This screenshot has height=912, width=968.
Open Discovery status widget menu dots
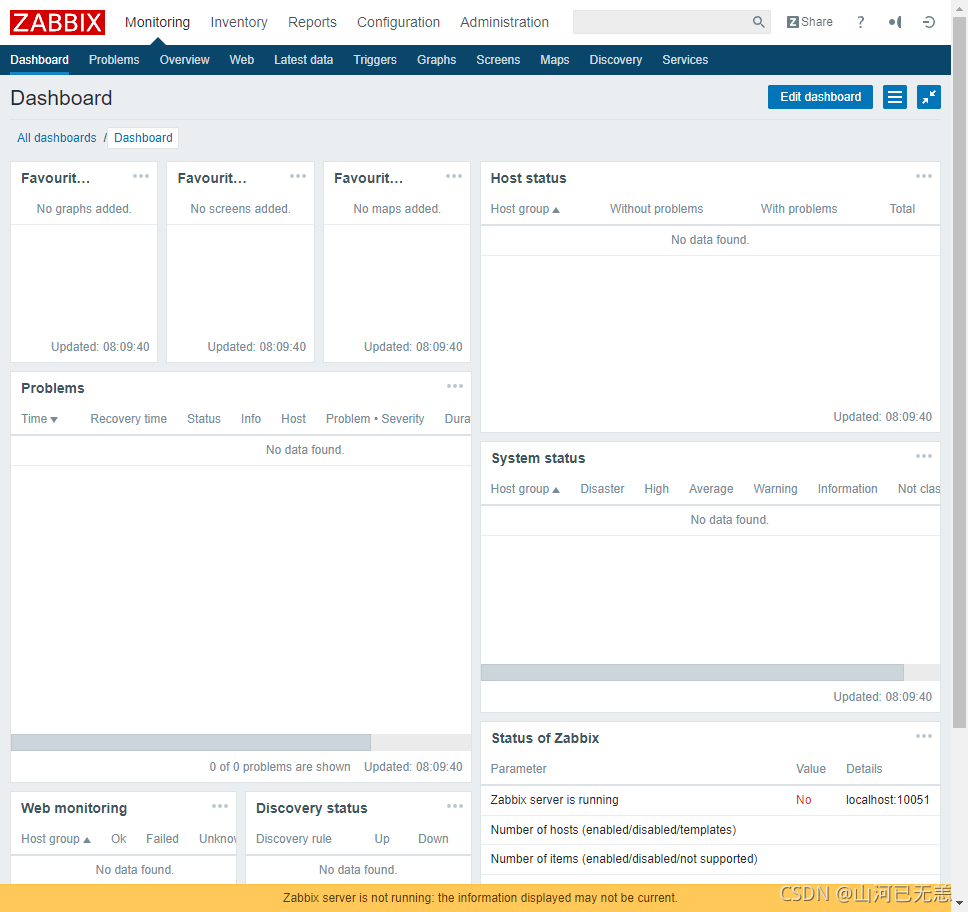pos(454,806)
